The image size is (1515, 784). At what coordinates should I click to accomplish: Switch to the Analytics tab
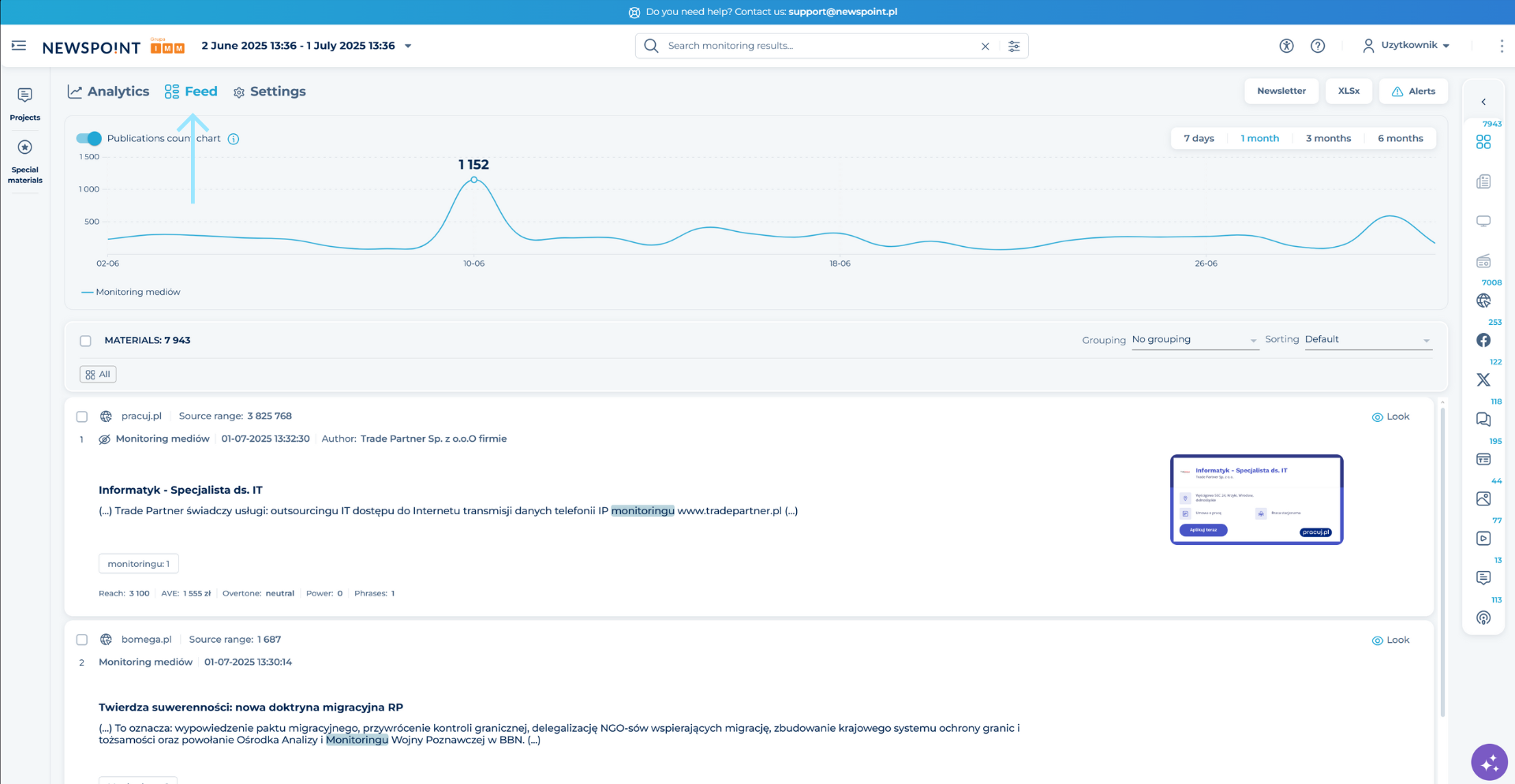pos(109,91)
